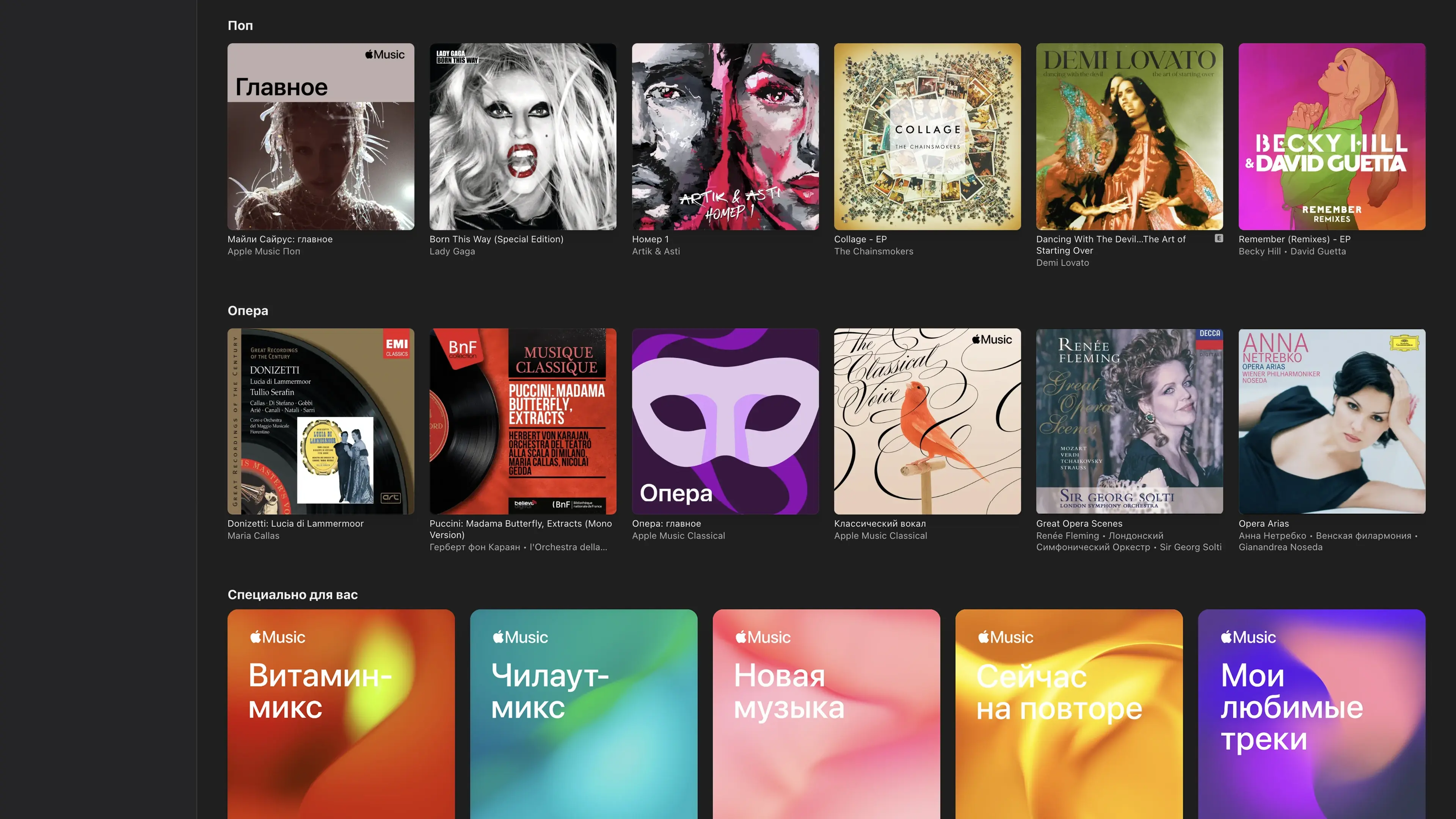The image size is (1456, 819).
Task: Open Great Opera Scenes album by Renée Fleming
Action: (x=1129, y=421)
